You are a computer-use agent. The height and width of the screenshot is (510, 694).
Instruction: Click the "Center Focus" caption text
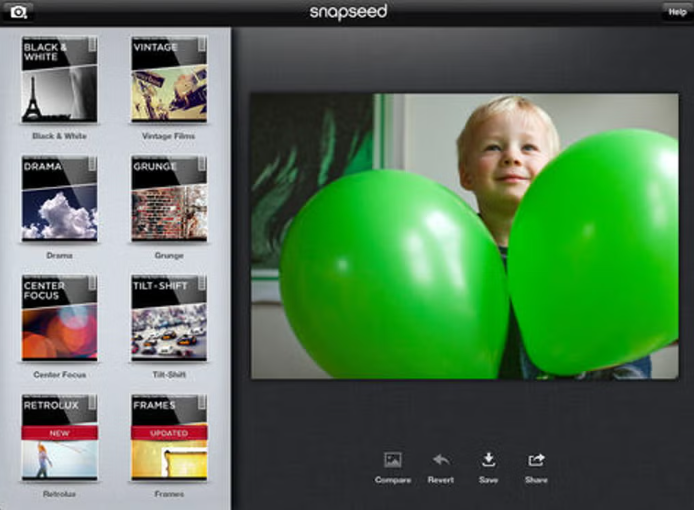(x=60, y=375)
